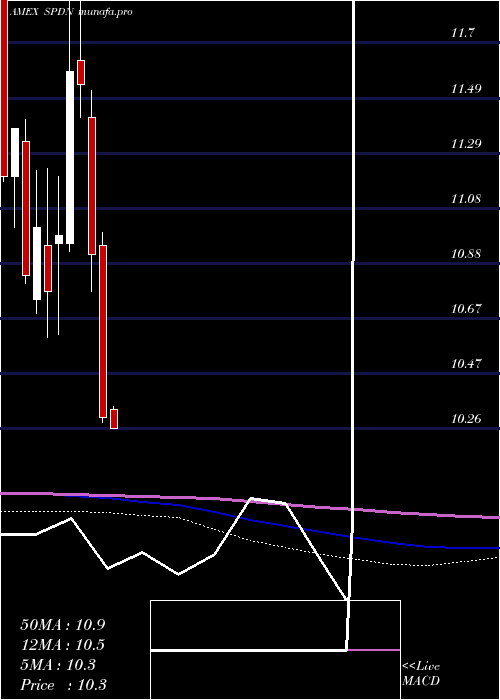Screen dimensions: 500x700
Task: Select the tall red candlestick falling to 10.3
Action: tap(103, 331)
